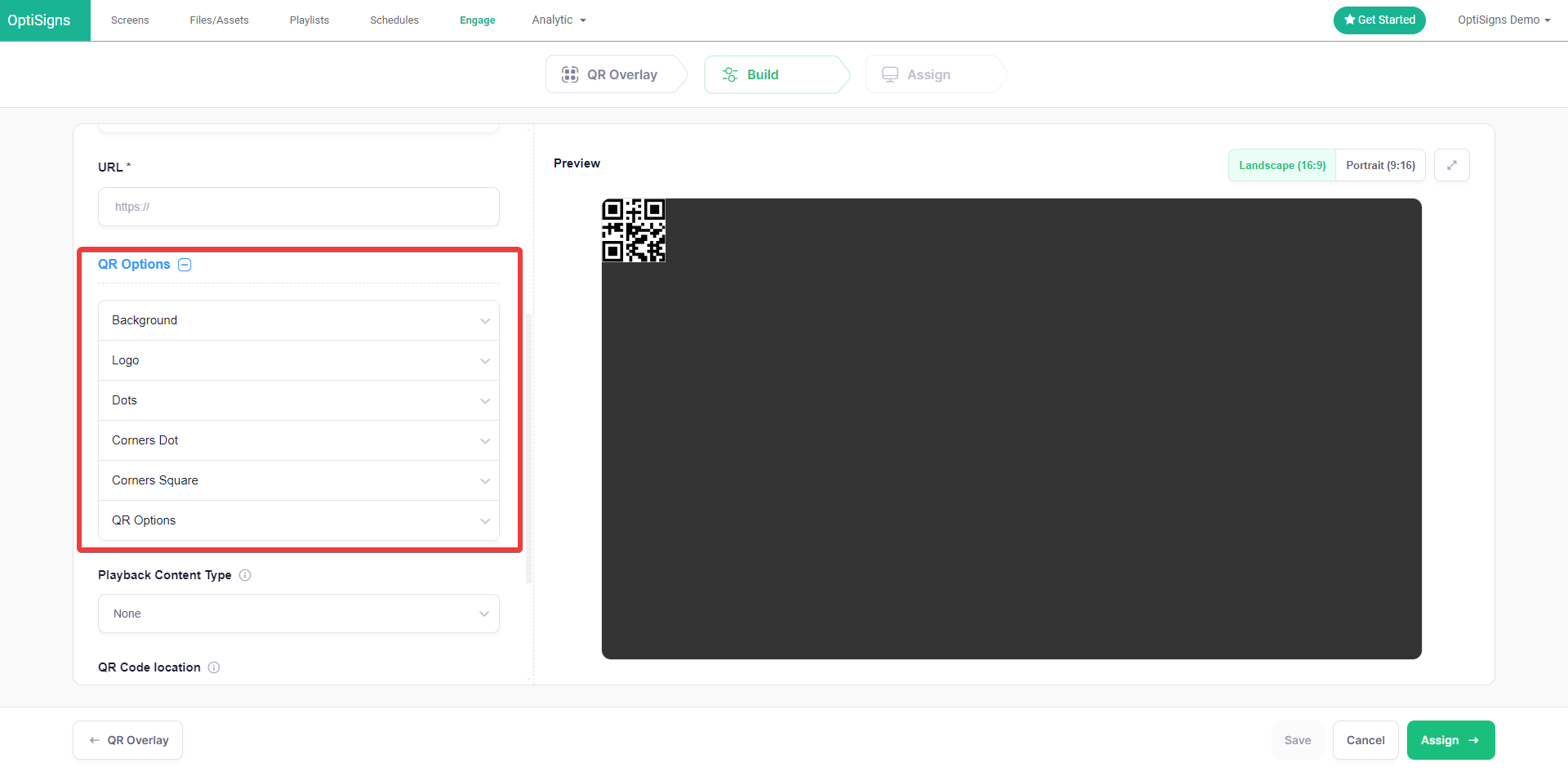Click the QR Overlay step grid icon
The width and height of the screenshot is (1568, 772).
(x=570, y=74)
